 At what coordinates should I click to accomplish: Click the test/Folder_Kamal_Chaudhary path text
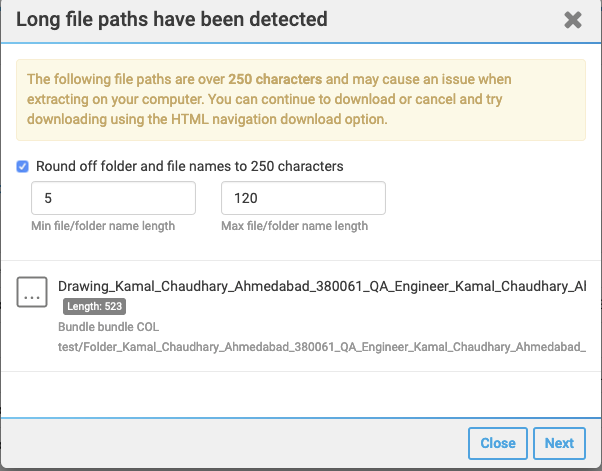pyautogui.click(x=322, y=346)
